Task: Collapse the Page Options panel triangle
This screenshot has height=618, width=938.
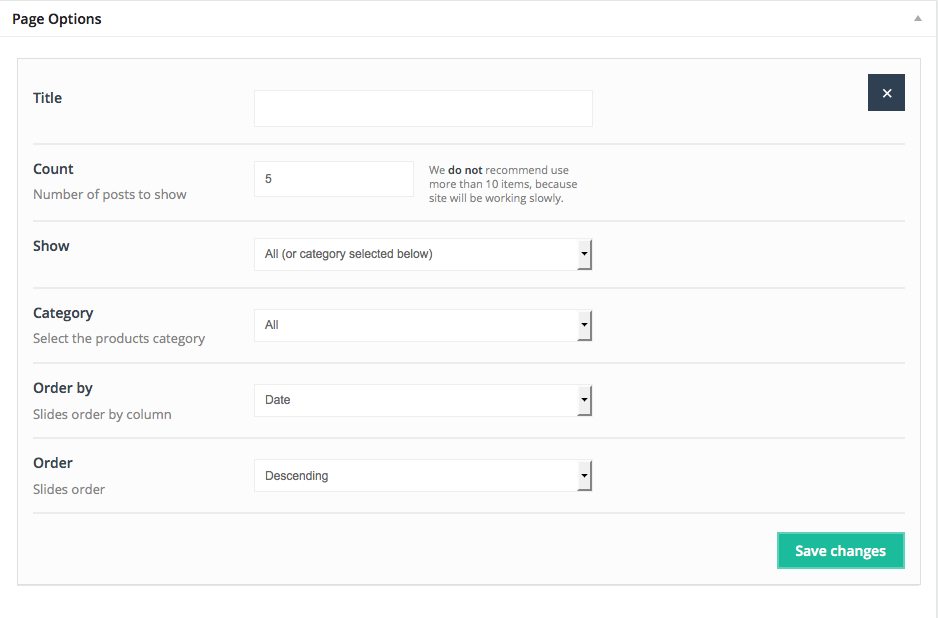Action: pos(917,19)
